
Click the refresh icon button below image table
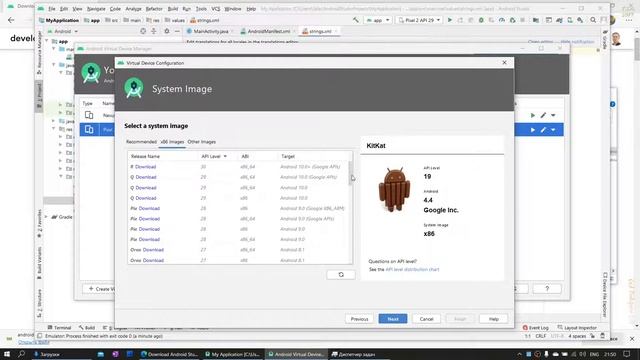coord(341,275)
